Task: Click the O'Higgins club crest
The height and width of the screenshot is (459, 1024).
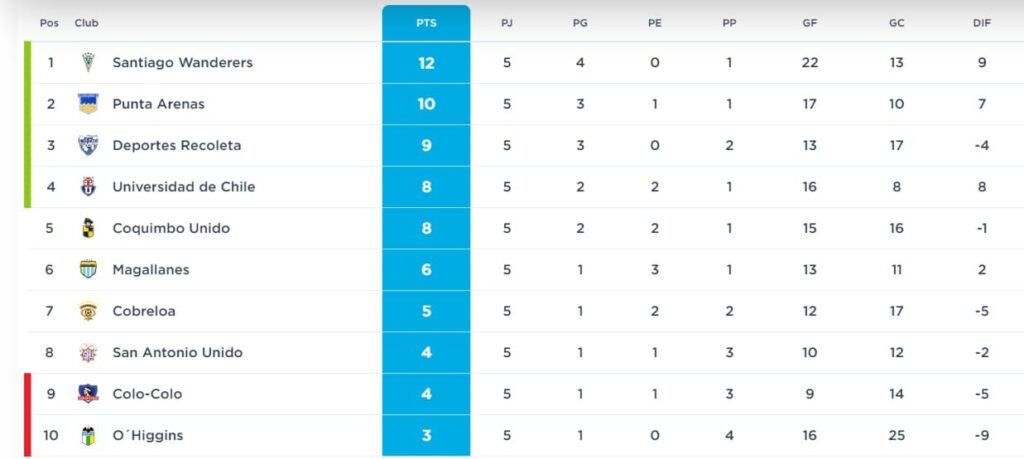Action: pyautogui.click(x=88, y=435)
